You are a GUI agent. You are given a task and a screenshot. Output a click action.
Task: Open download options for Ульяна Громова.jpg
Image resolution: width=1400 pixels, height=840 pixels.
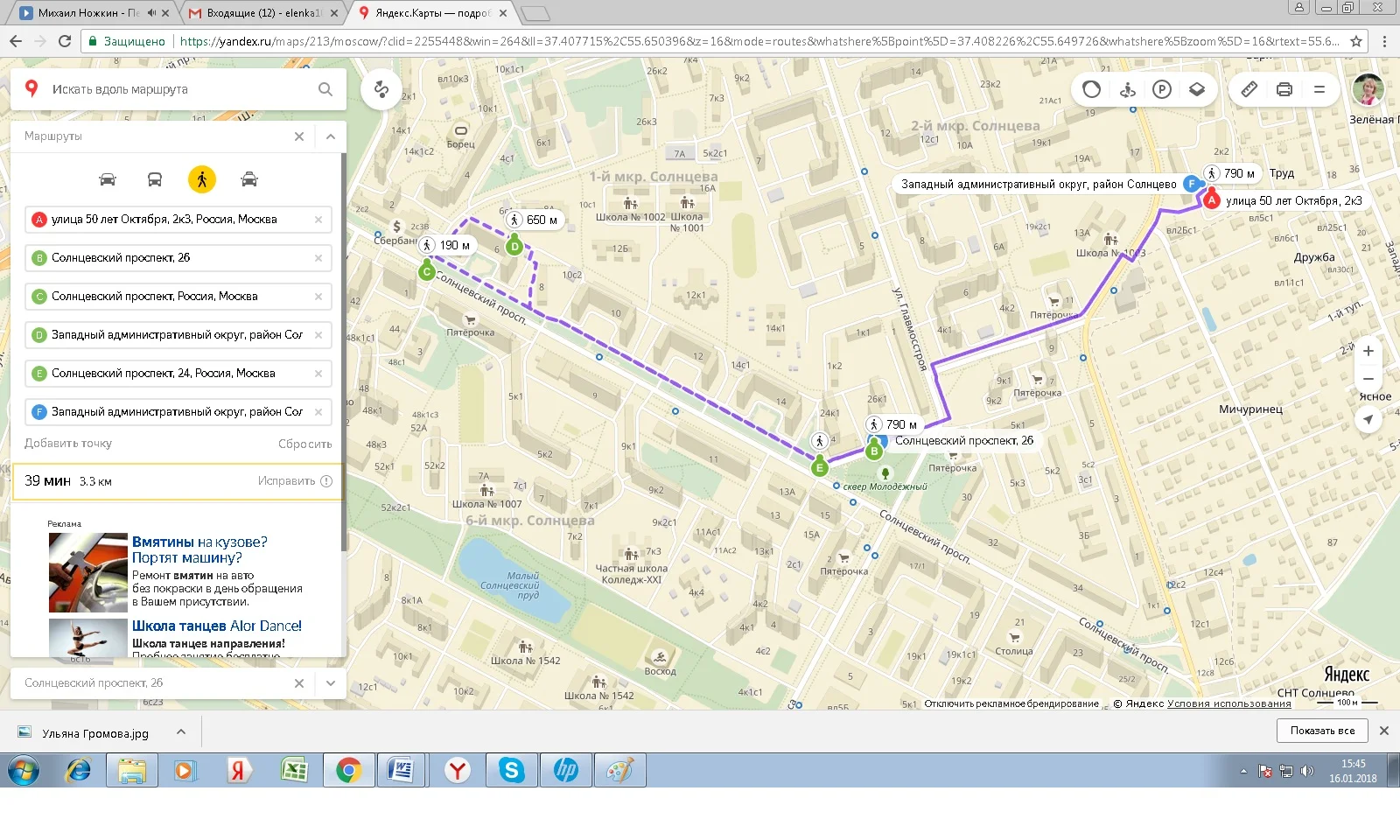tap(181, 731)
